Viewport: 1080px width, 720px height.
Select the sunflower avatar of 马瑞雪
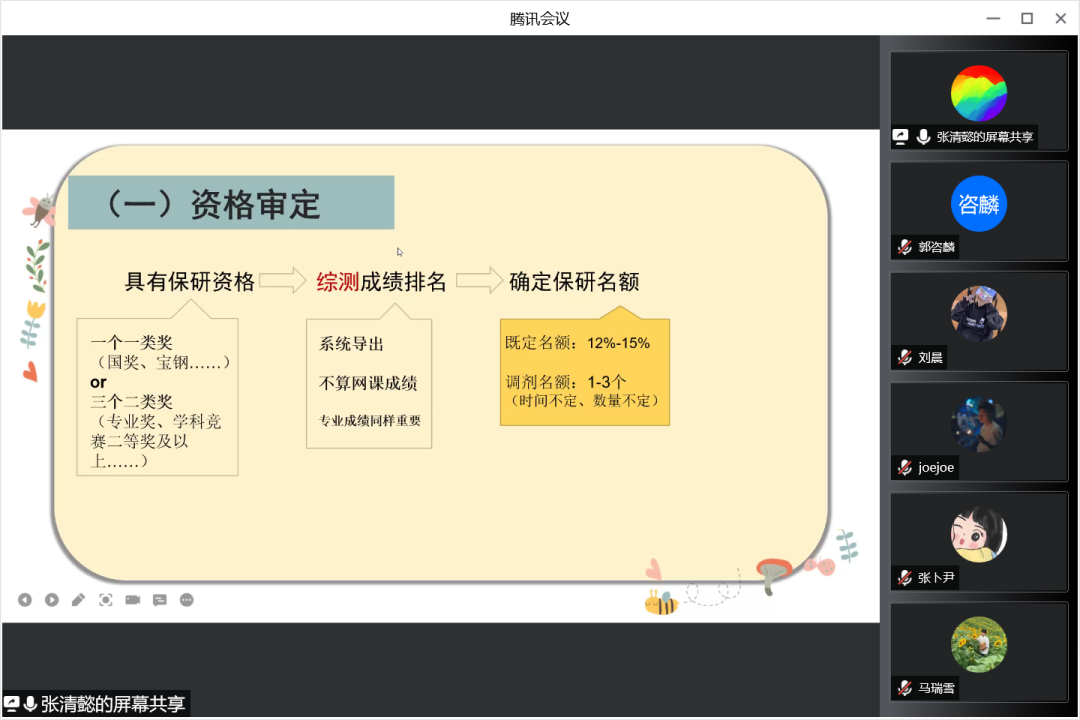click(x=978, y=644)
